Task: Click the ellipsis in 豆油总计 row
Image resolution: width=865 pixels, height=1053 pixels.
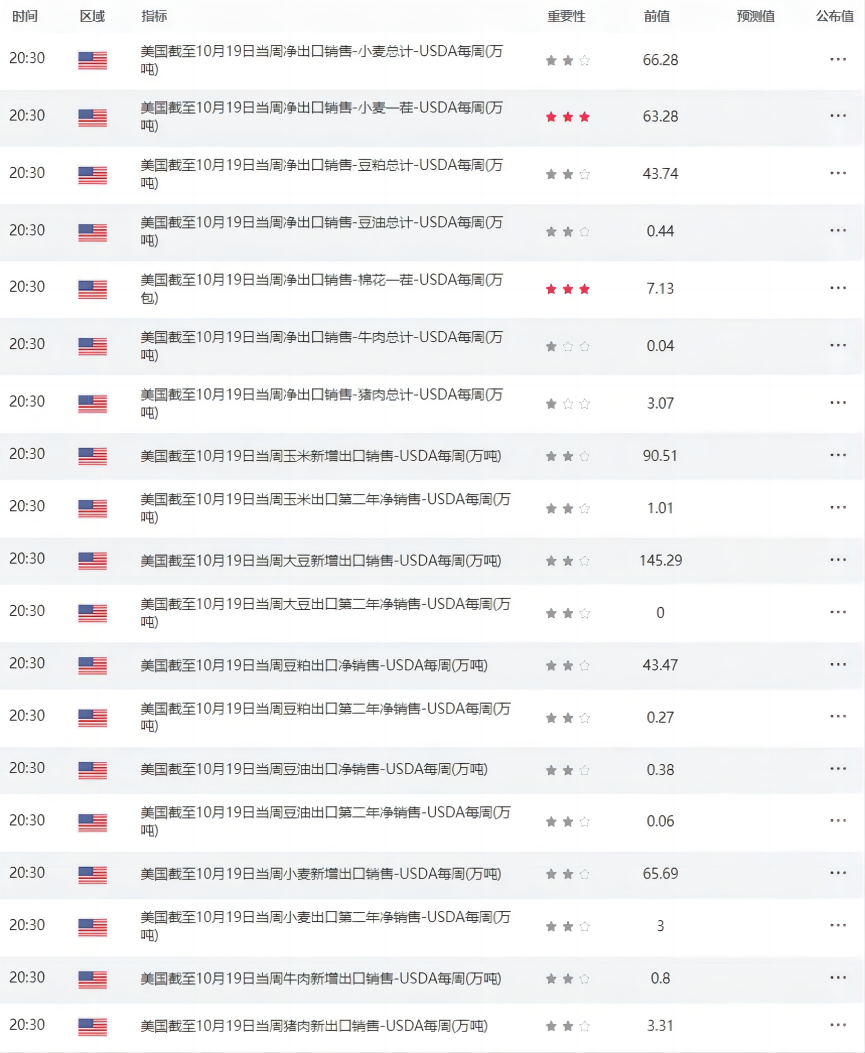Action: click(837, 230)
